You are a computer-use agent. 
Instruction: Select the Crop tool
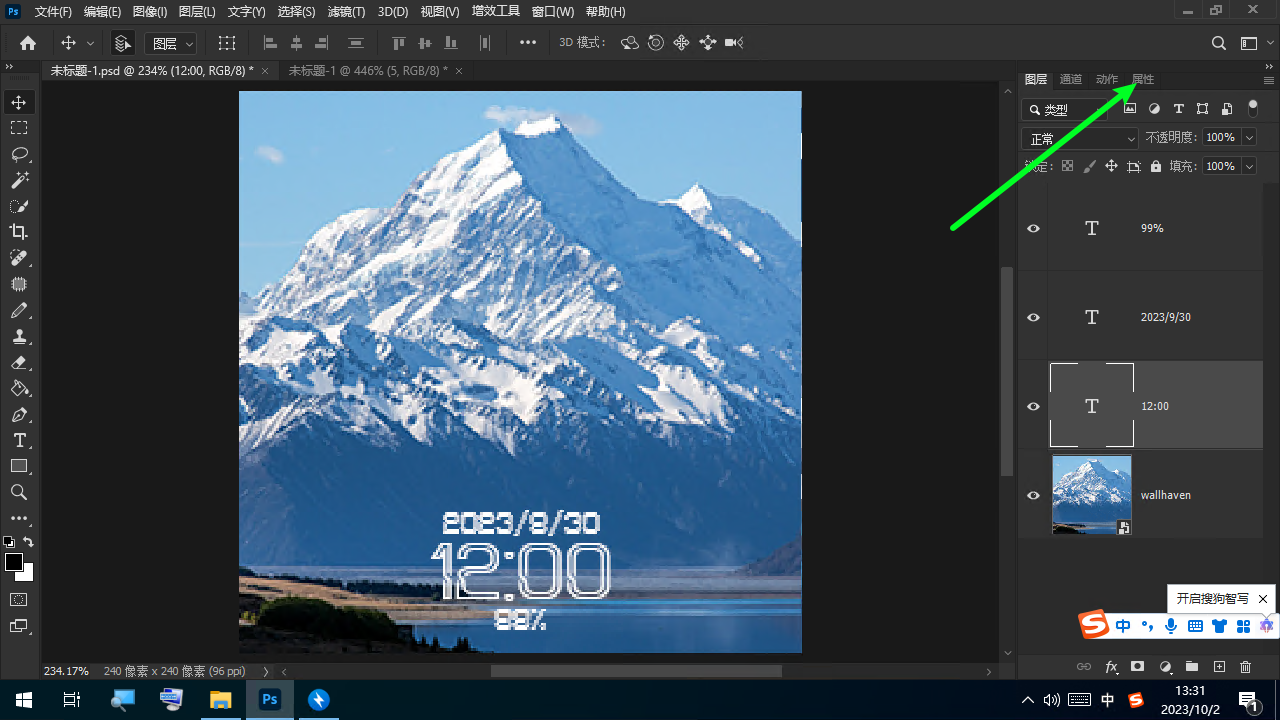pyautogui.click(x=19, y=232)
